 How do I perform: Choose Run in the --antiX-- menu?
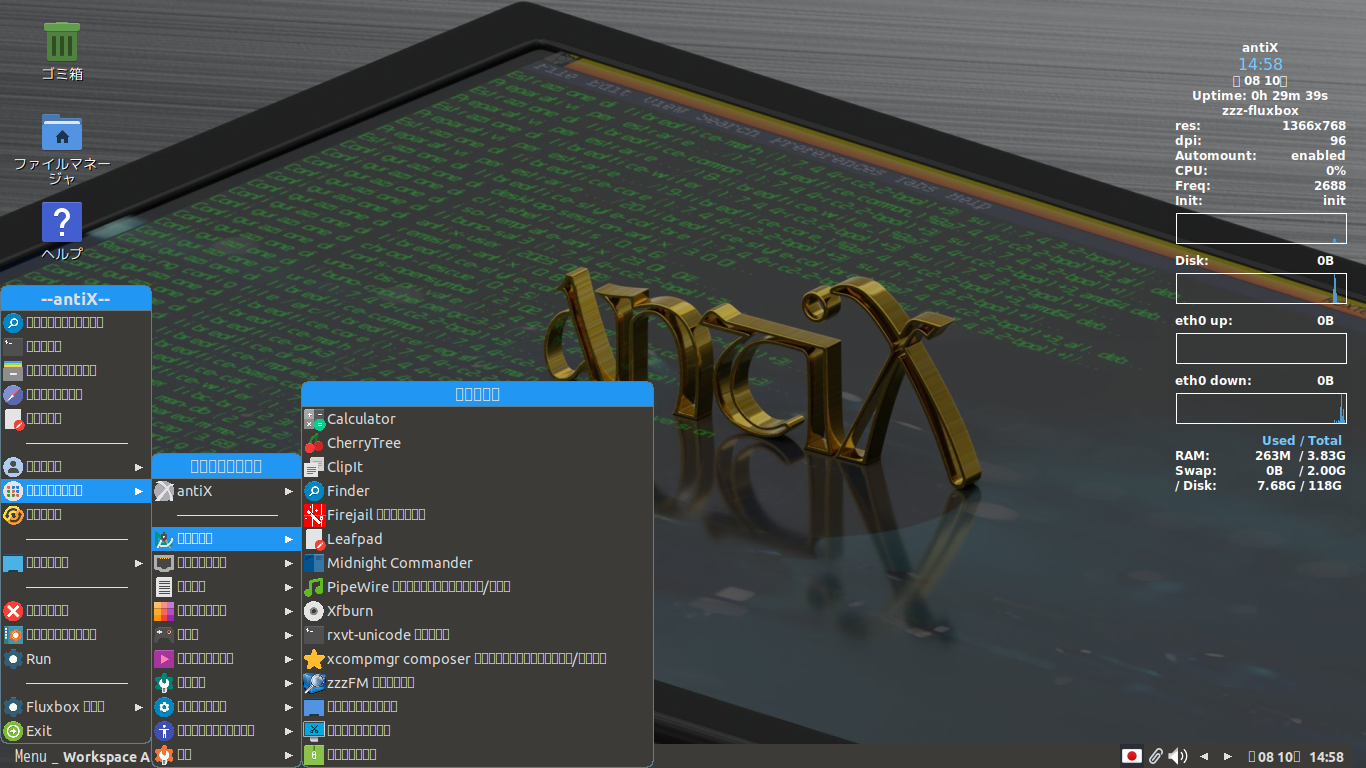click(76, 659)
